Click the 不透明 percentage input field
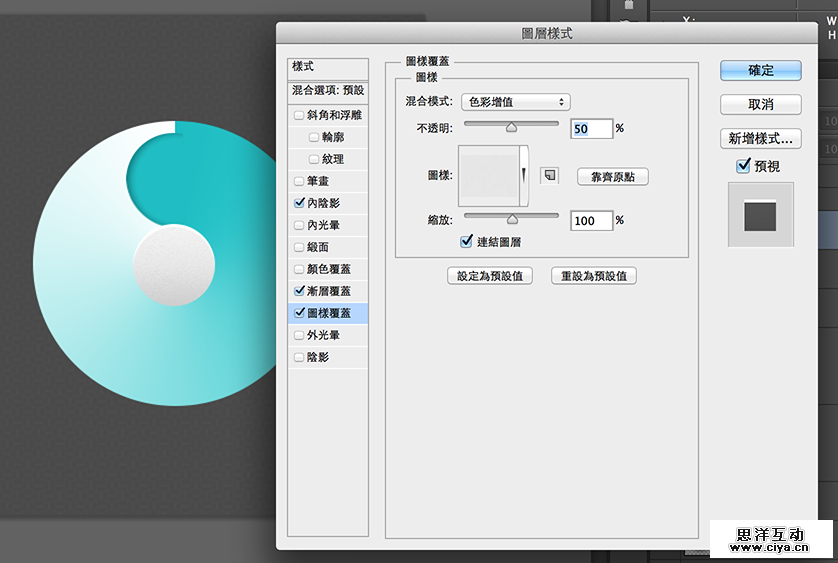The height and width of the screenshot is (563, 838). pos(591,129)
